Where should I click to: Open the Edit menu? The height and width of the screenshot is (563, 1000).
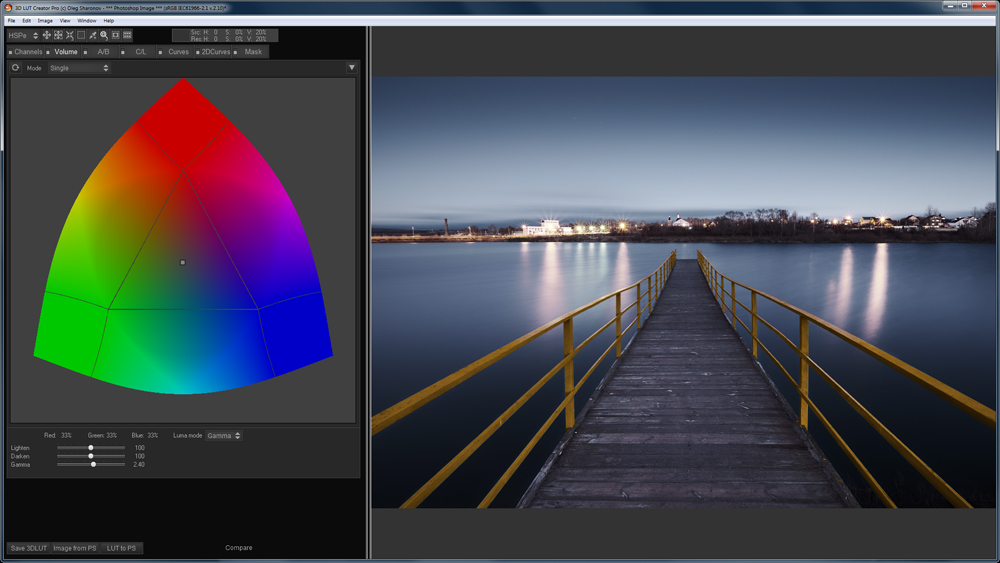click(27, 20)
